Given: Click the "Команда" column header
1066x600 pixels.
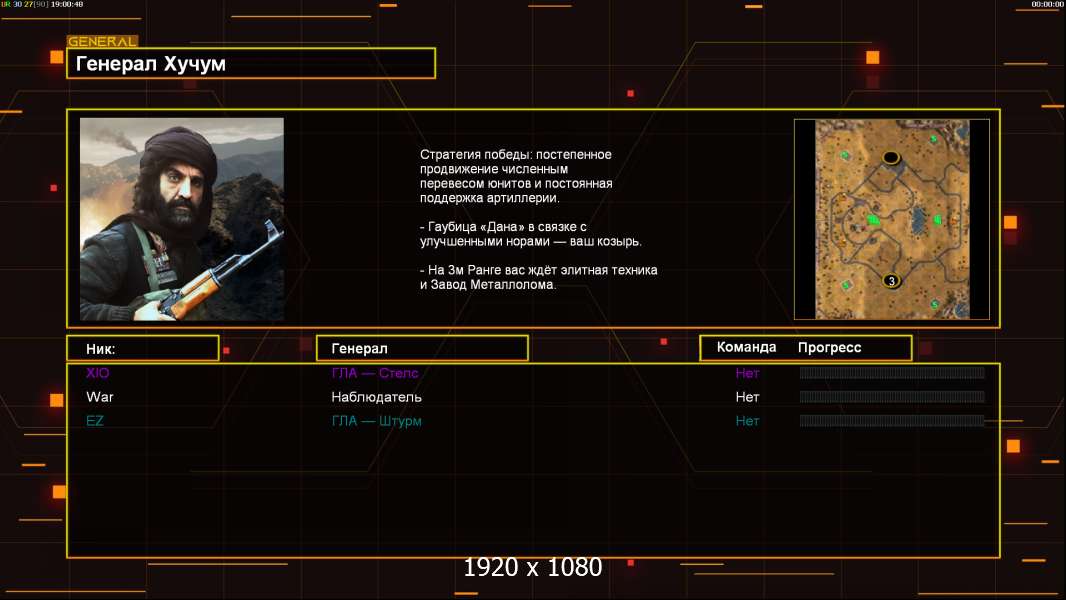Looking at the screenshot, I should pos(746,347).
